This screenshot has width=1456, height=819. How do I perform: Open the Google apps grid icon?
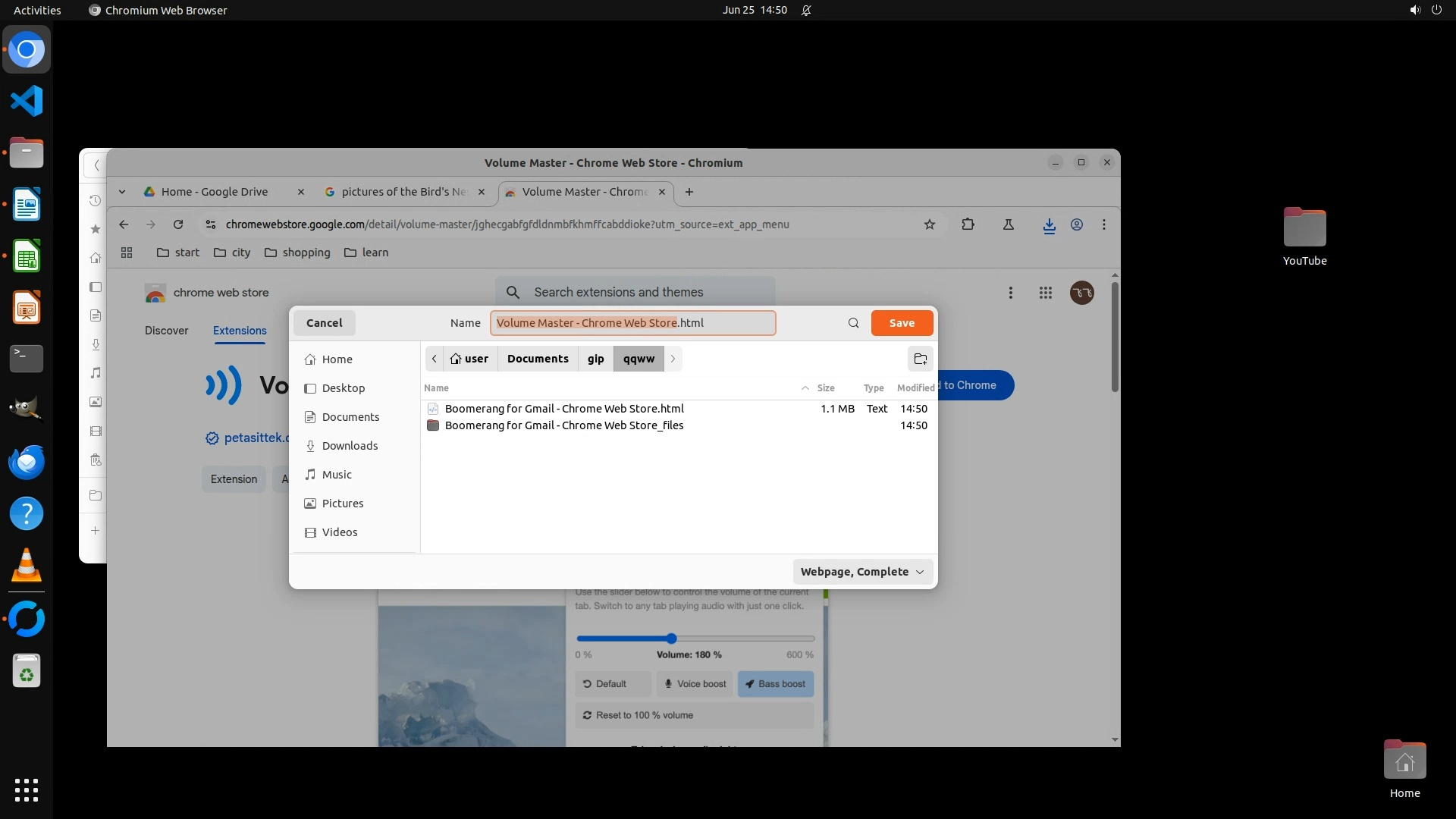1045,293
